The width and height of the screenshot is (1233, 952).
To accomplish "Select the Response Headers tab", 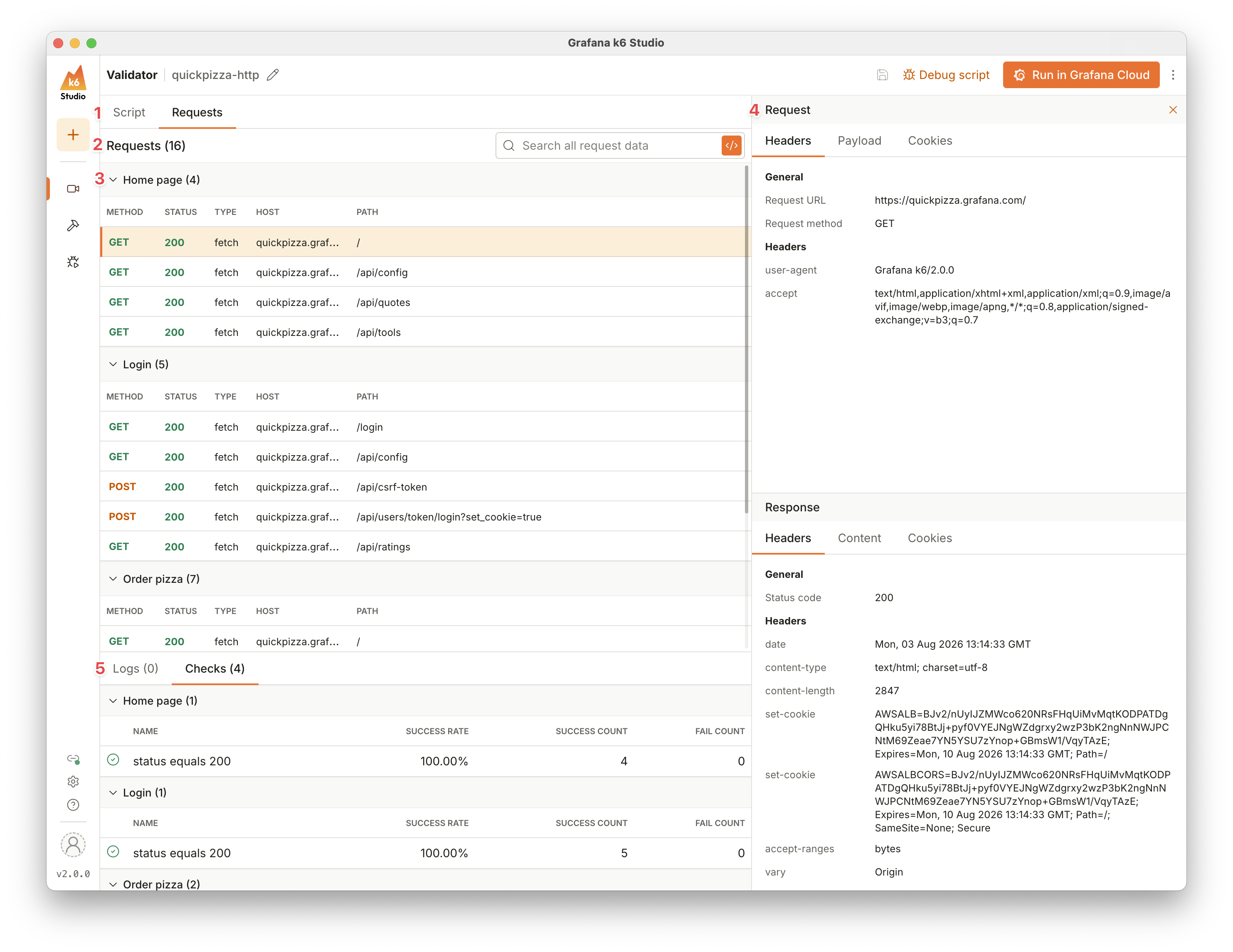I will (787, 538).
